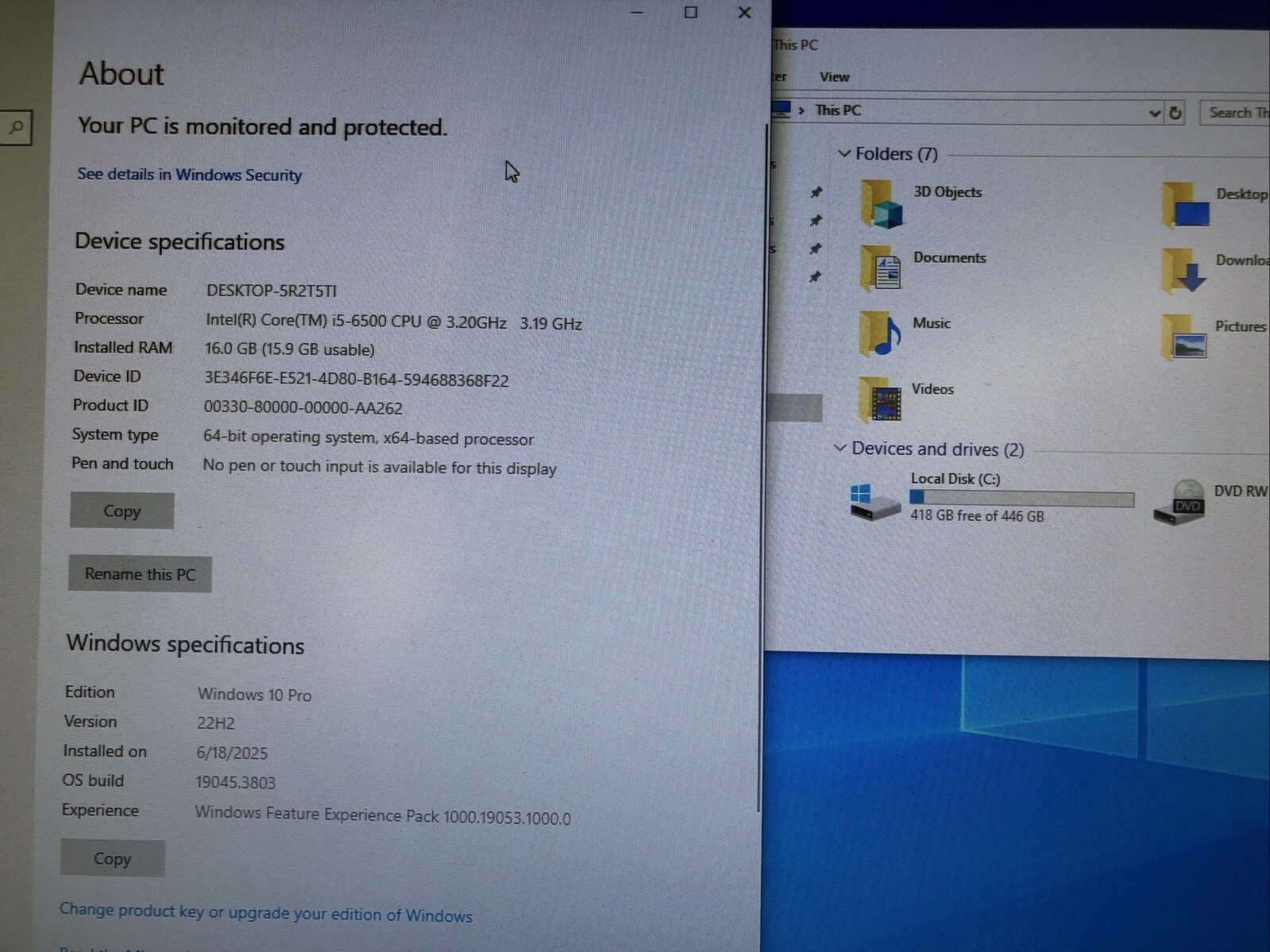The width and height of the screenshot is (1270, 952).
Task: Select the Device ID value
Action: [x=356, y=380]
